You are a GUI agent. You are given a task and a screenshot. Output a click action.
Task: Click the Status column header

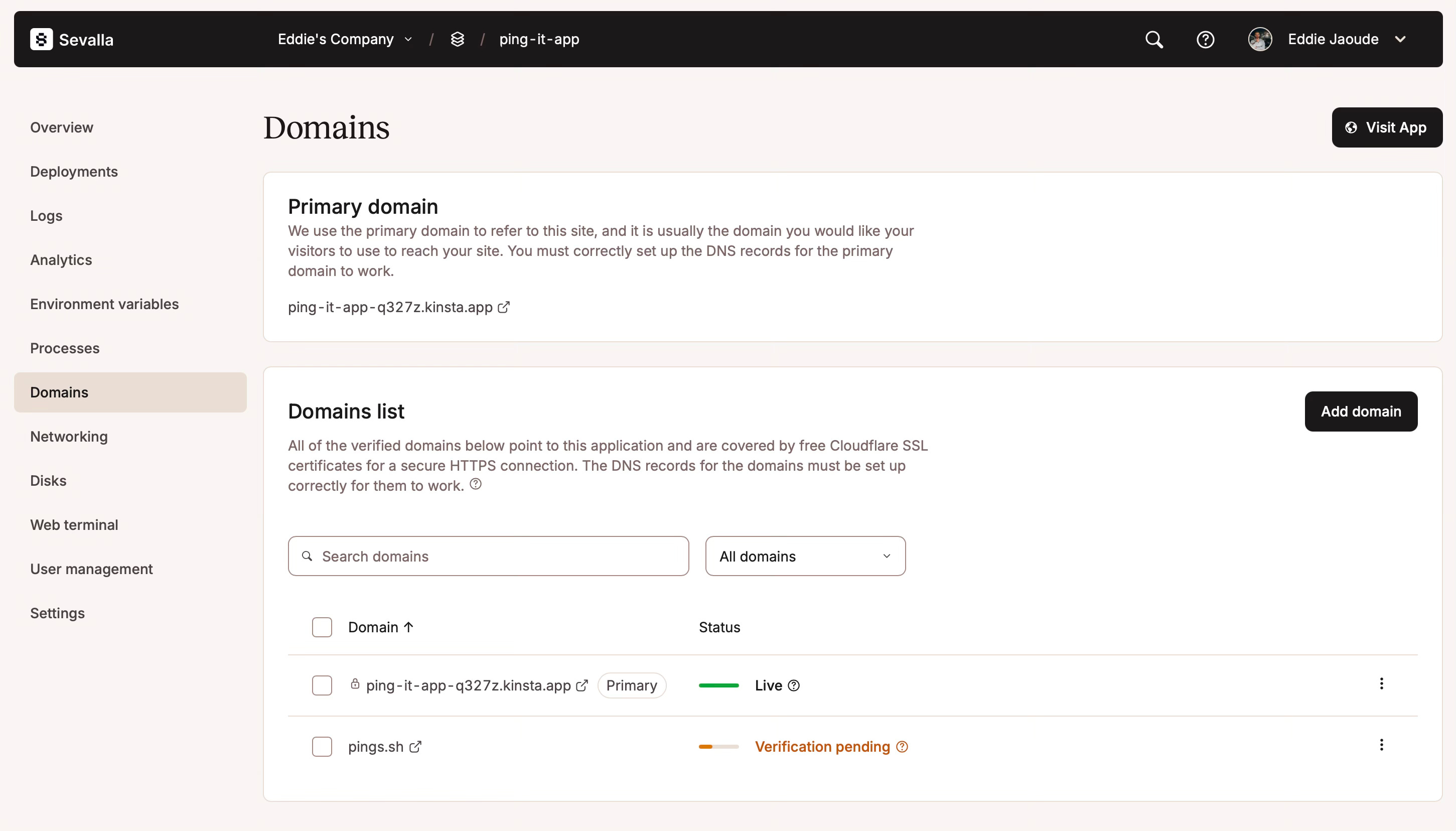tap(719, 627)
